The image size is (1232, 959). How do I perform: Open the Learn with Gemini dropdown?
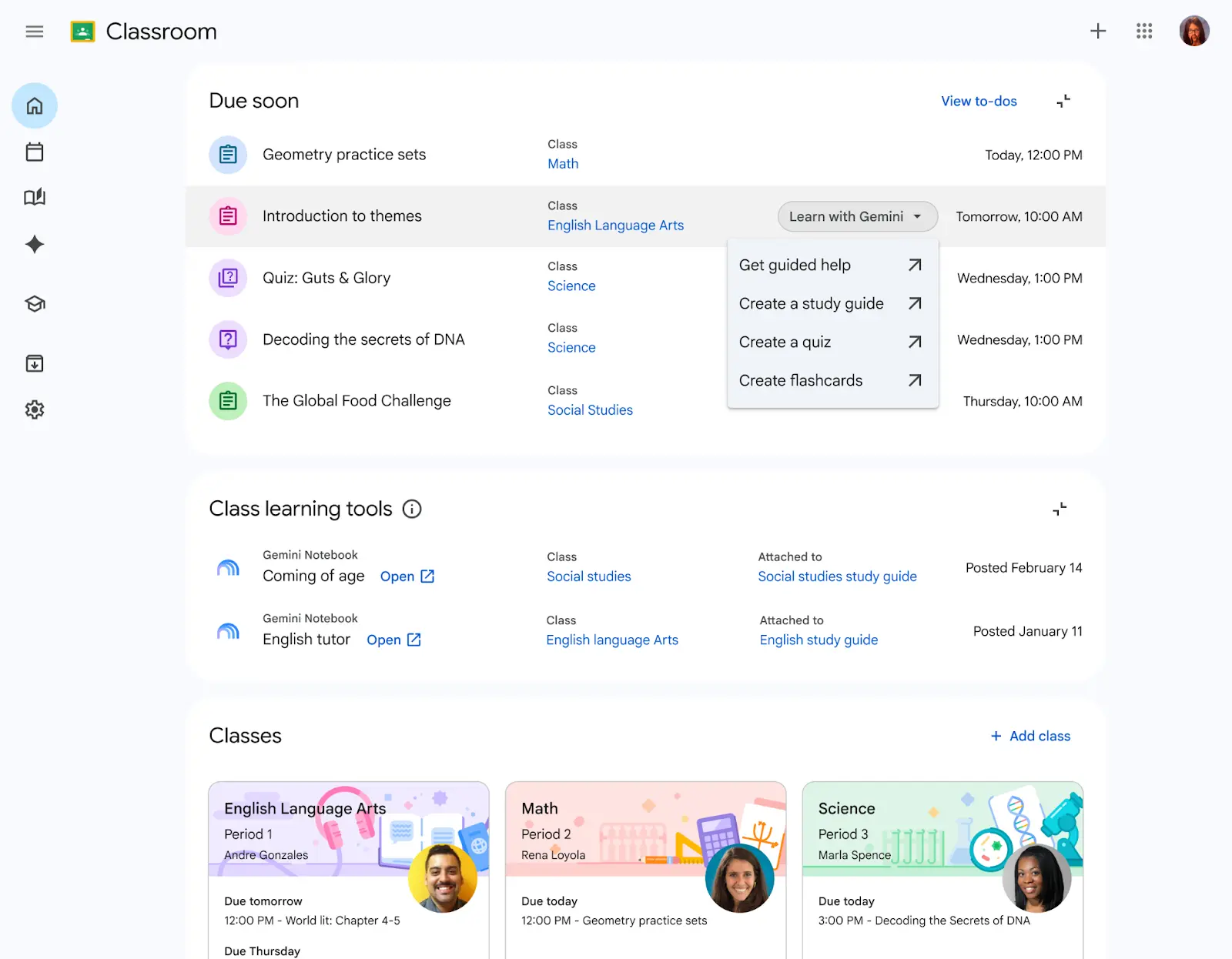click(x=858, y=216)
